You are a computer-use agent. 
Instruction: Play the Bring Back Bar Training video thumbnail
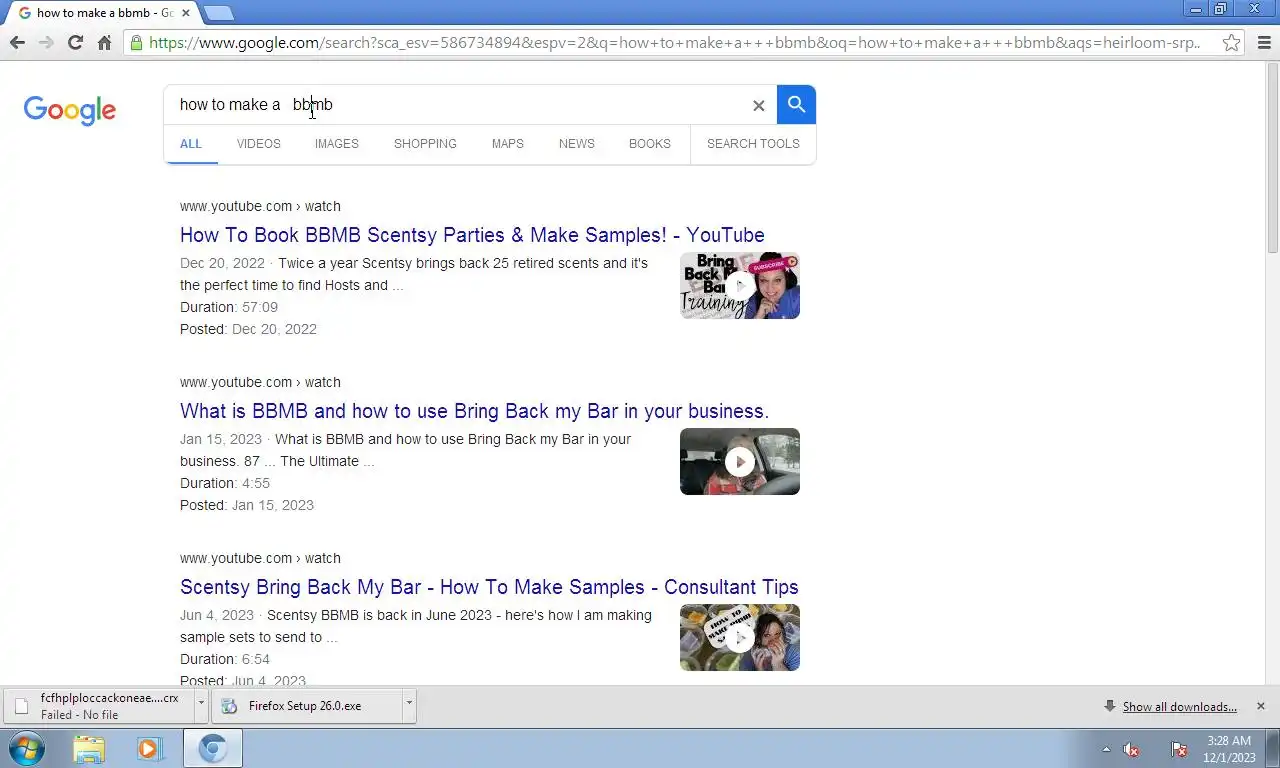740,286
